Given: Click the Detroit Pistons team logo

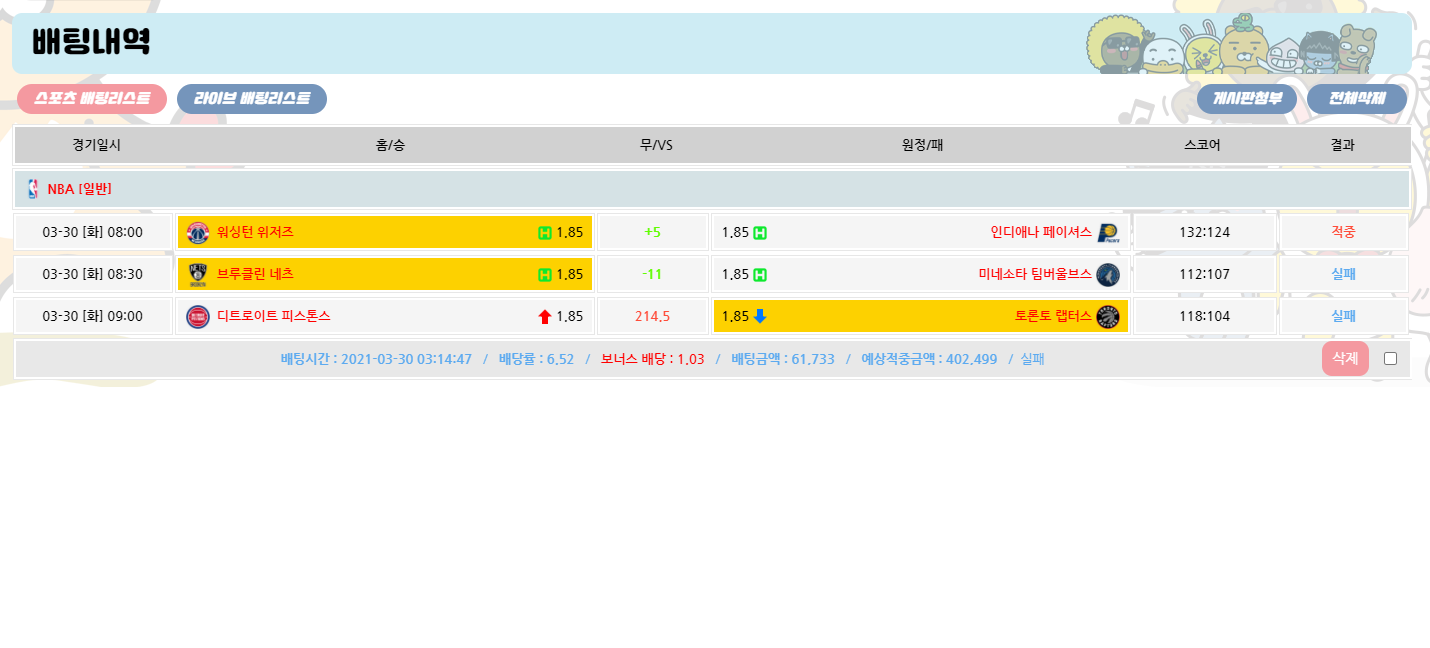Looking at the screenshot, I should (x=198, y=317).
